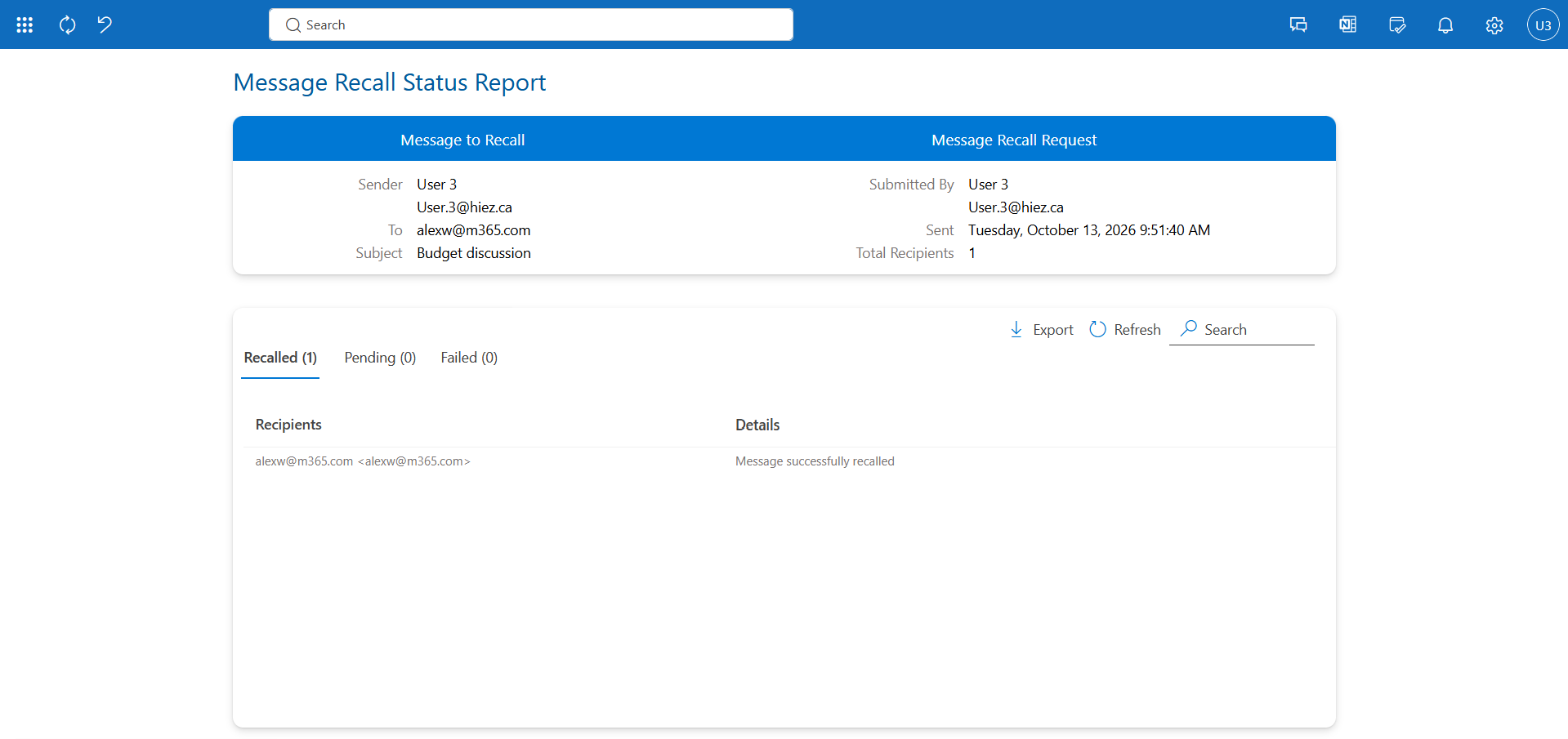Click the undo arrow icon in header
1568x739 pixels.
[x=105, y=24]
